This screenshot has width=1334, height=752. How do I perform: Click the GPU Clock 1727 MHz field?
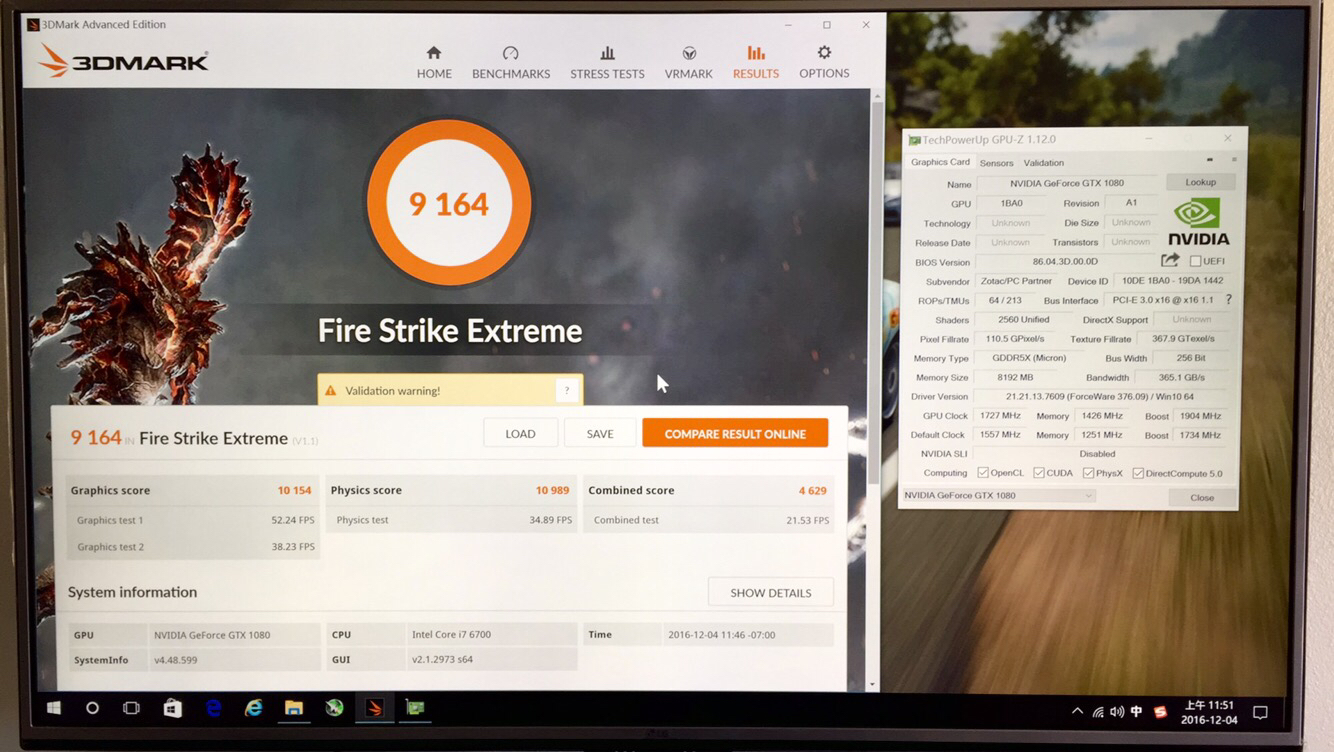click(x=1001, y=415)
